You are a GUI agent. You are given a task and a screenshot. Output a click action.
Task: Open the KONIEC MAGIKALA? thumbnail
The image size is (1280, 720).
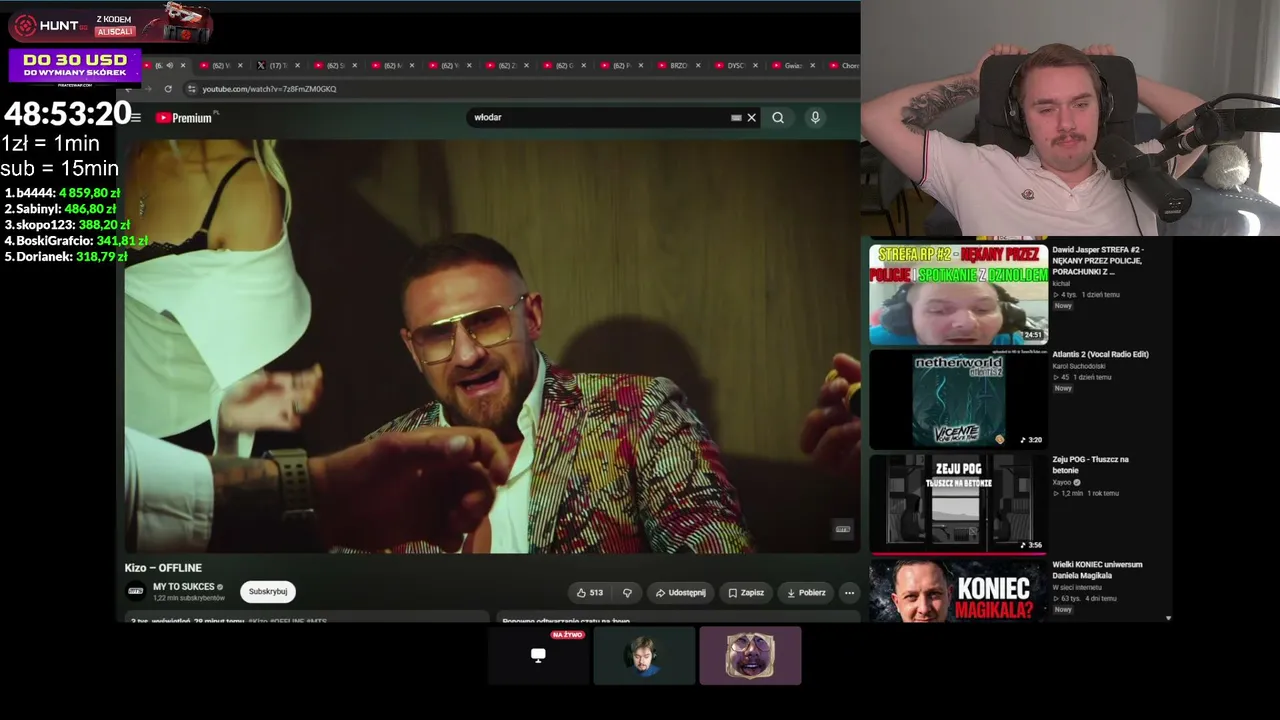pos(958,590)
